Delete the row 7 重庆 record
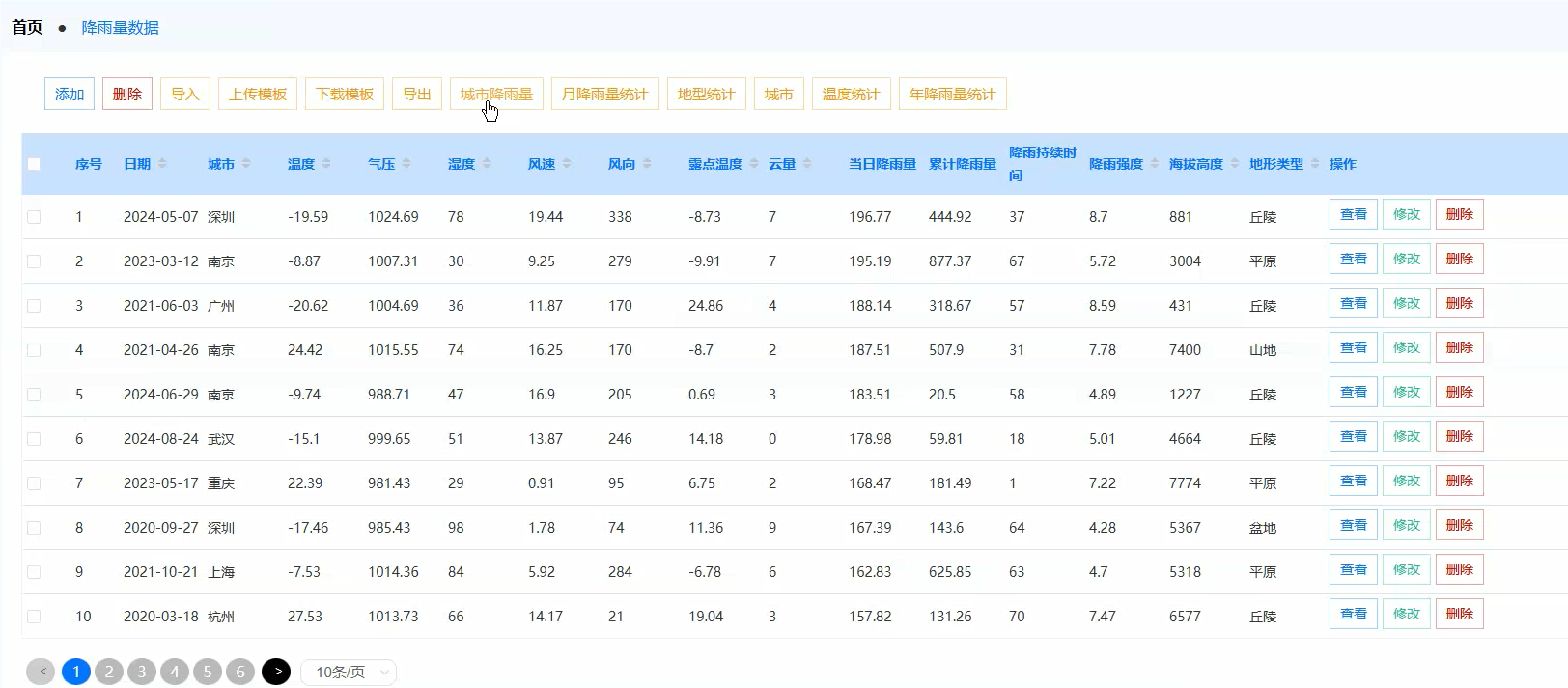1568x688 pixels. click(1460, 481)
